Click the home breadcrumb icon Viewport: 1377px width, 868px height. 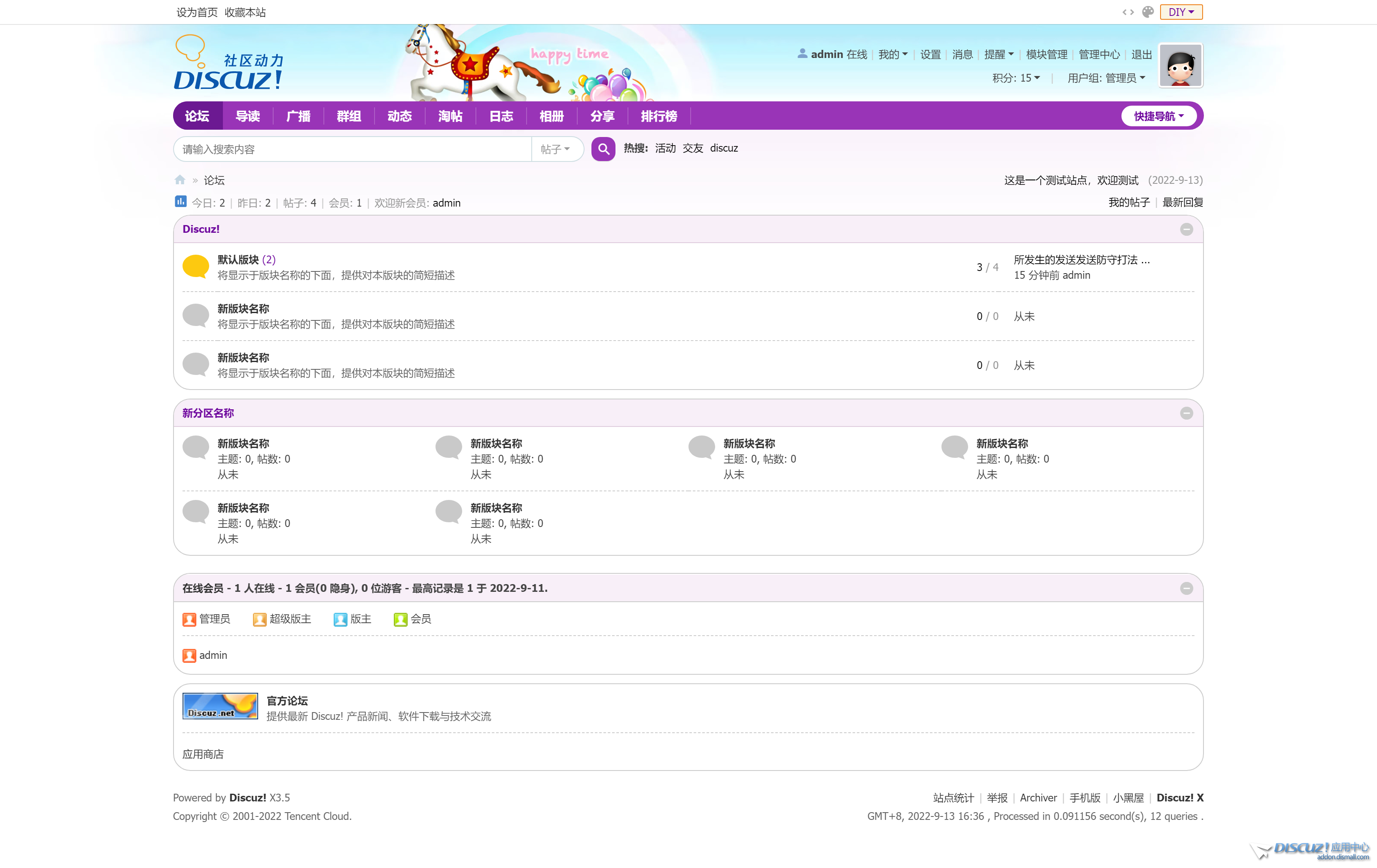(x=180, y=180)
